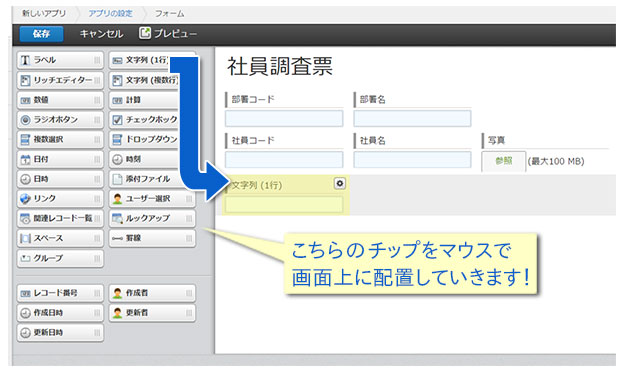Select the 作成者 field chip

click(152, 293)
